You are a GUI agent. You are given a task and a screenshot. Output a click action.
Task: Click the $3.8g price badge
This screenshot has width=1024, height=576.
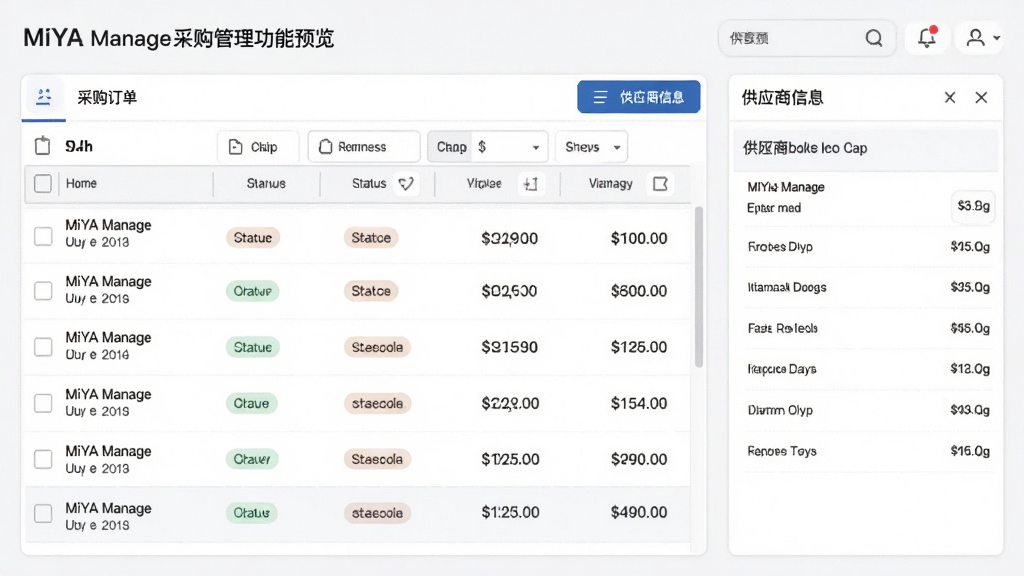point(973,206)
